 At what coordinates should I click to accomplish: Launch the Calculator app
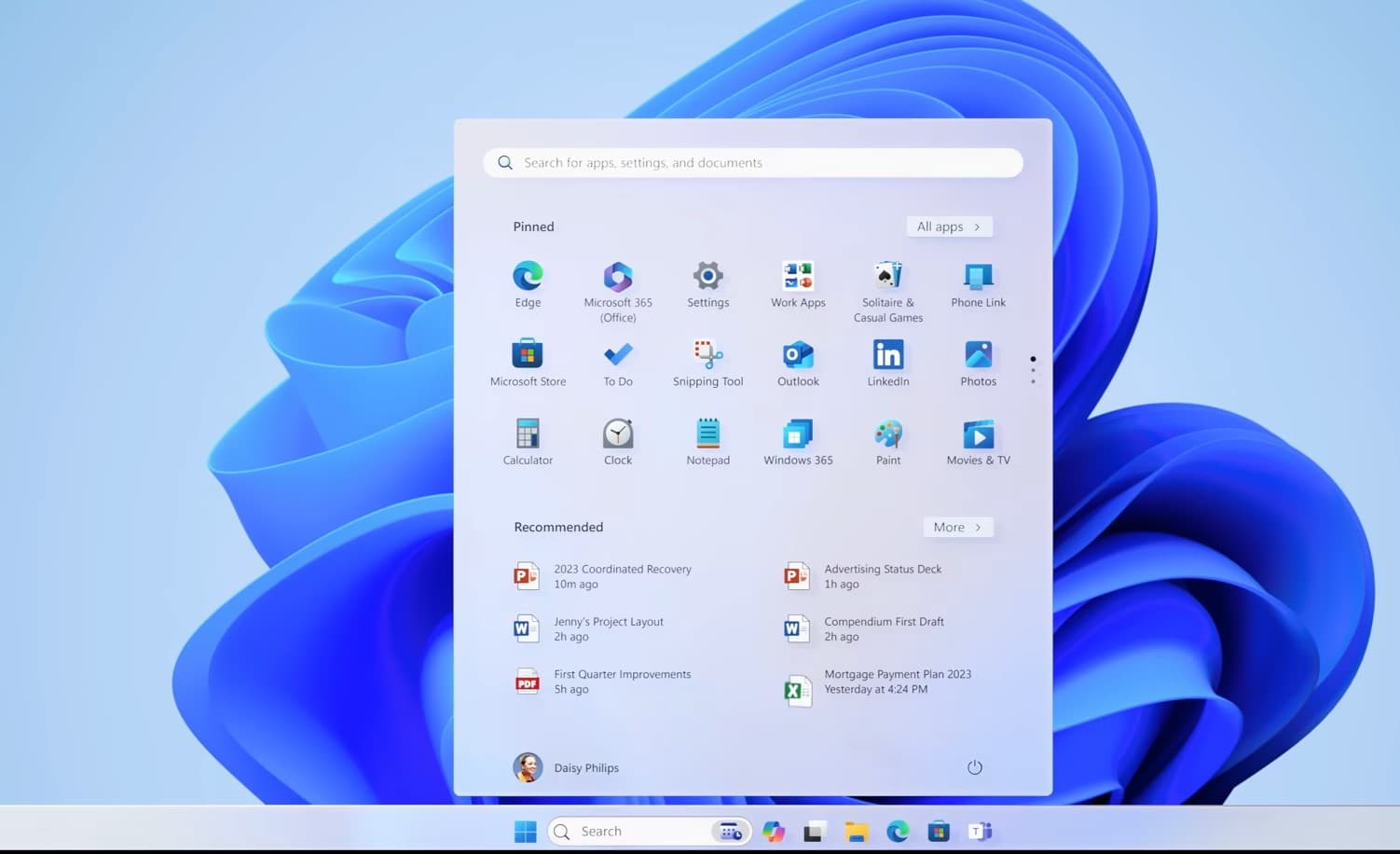point(528,442)
